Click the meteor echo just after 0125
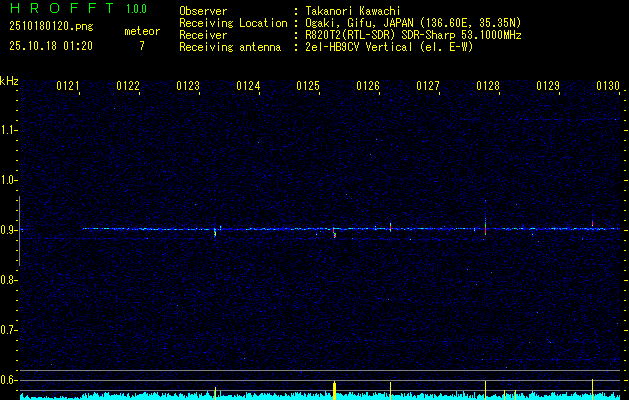Image resolution: width=629 pixels, height=400 pixels. (x=334, y=232)
